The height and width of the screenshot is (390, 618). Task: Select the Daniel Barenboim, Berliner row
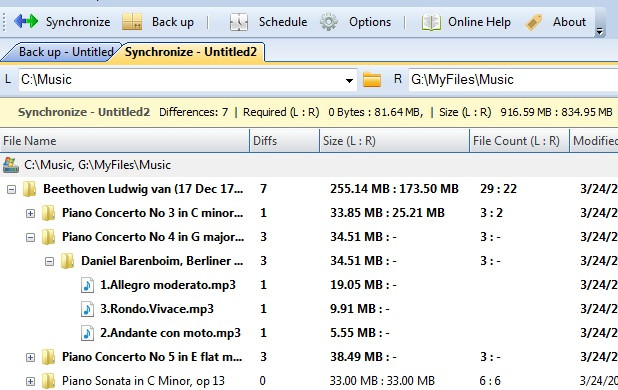(x=162, y=261)
